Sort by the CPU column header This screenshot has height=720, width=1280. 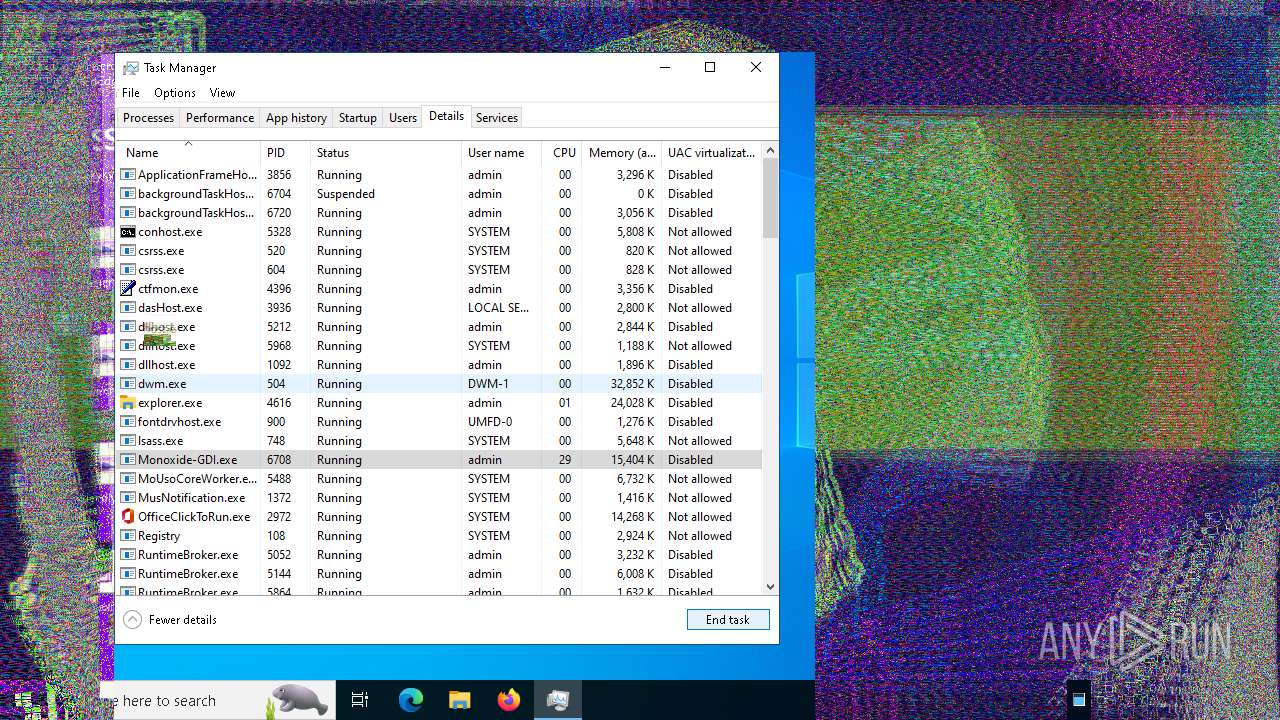coord(562,153)
